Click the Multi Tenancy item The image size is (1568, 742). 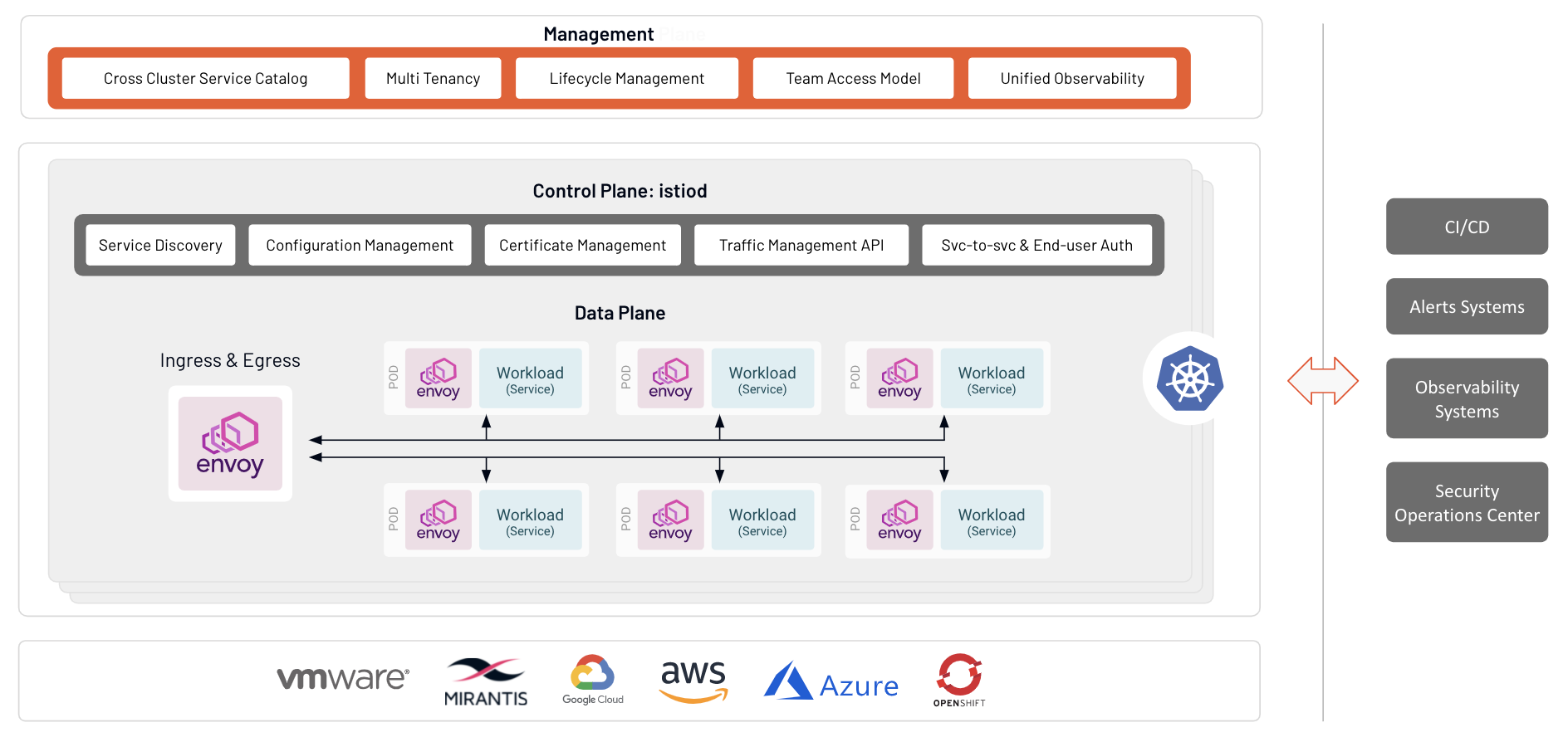tap(433, 79)
